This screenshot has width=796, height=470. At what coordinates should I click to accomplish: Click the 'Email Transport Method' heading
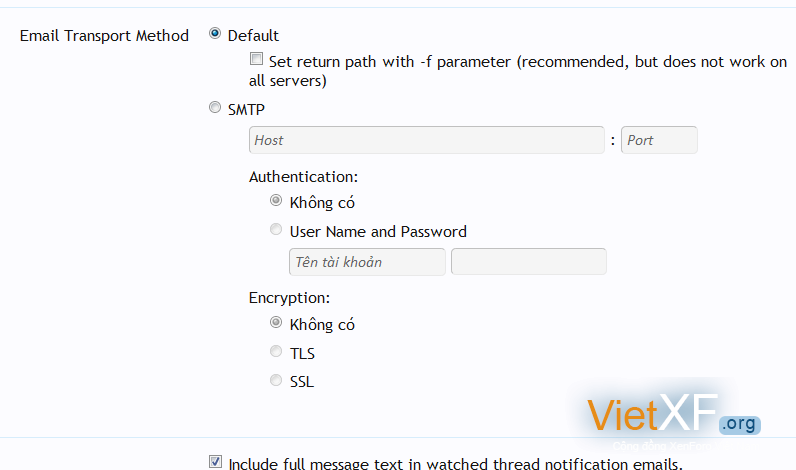(104, 35)
